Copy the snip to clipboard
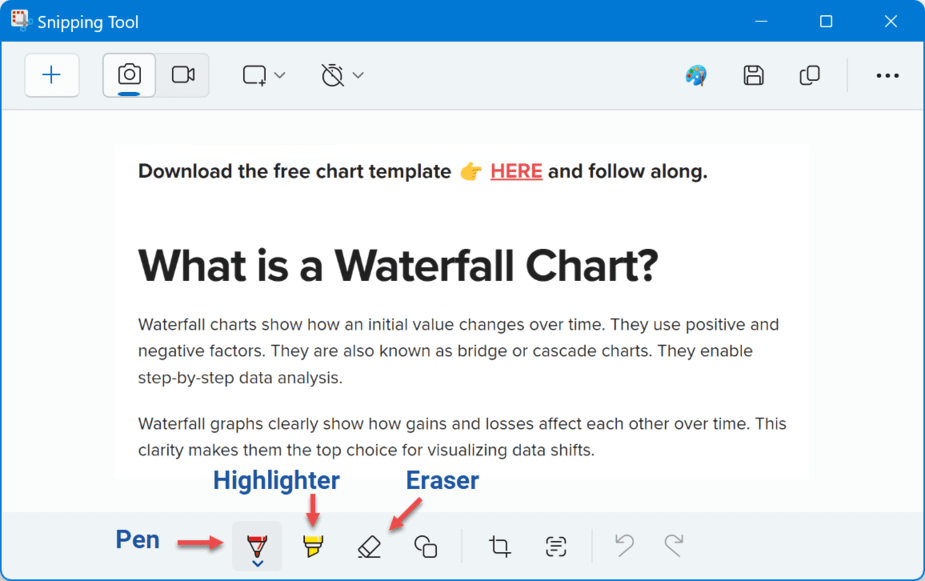 tap(810, 76)
